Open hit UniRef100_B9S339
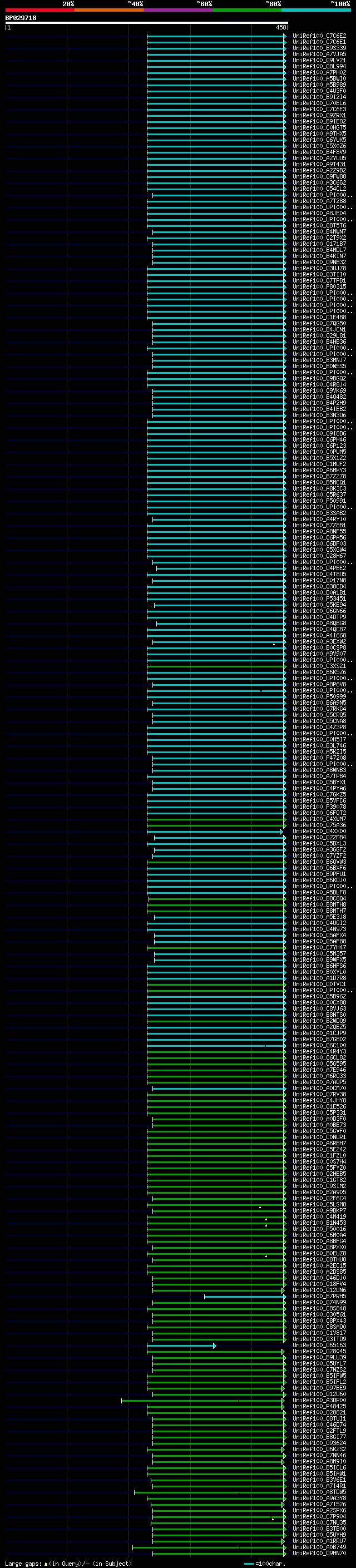356x1568 pixels. pyautogui.click(x=319, y=48)
